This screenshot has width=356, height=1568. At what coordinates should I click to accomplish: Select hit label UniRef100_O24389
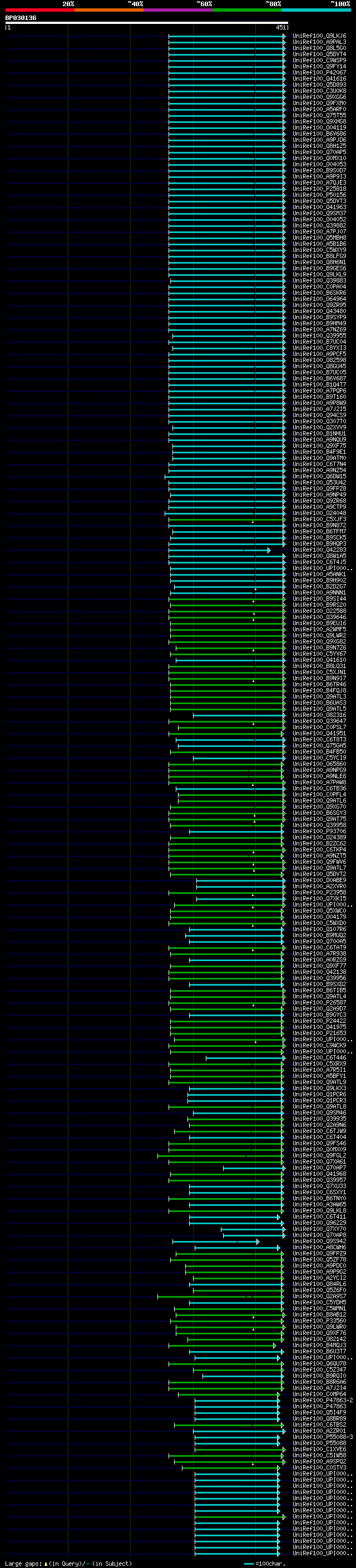319,838
